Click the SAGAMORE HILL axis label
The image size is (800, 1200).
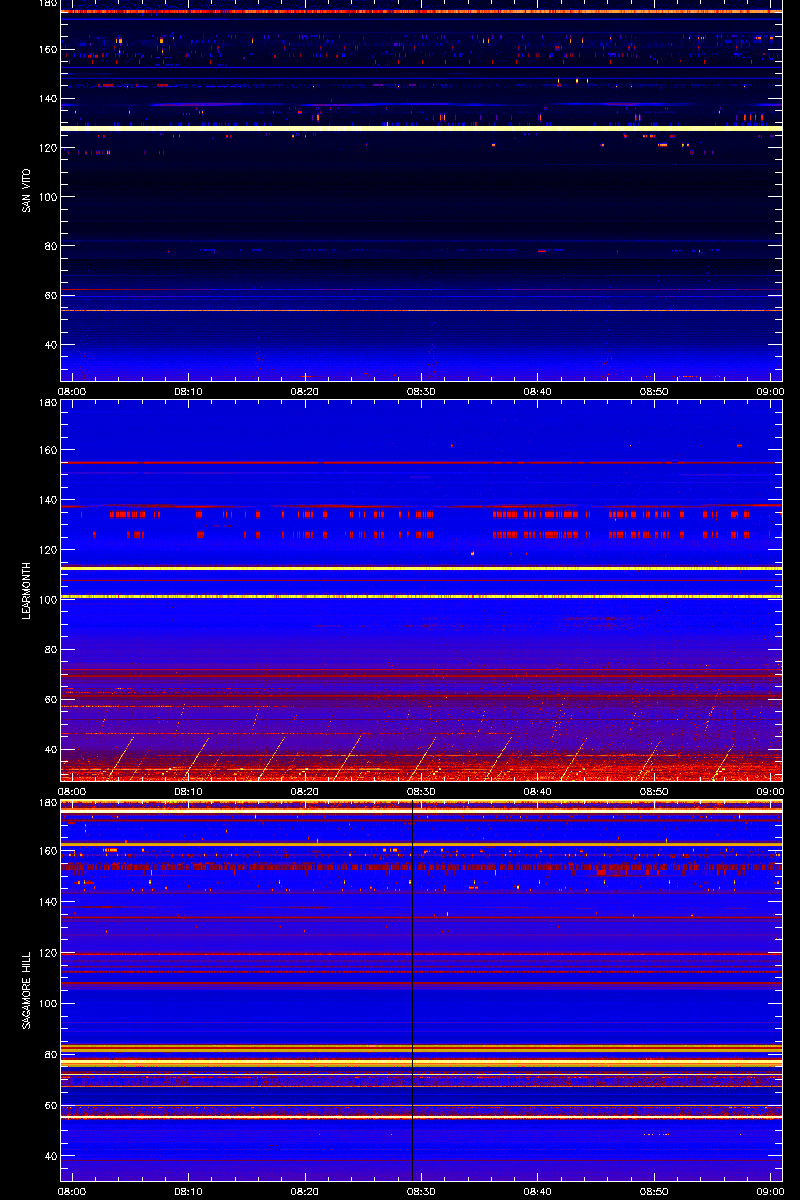(26, 991)
